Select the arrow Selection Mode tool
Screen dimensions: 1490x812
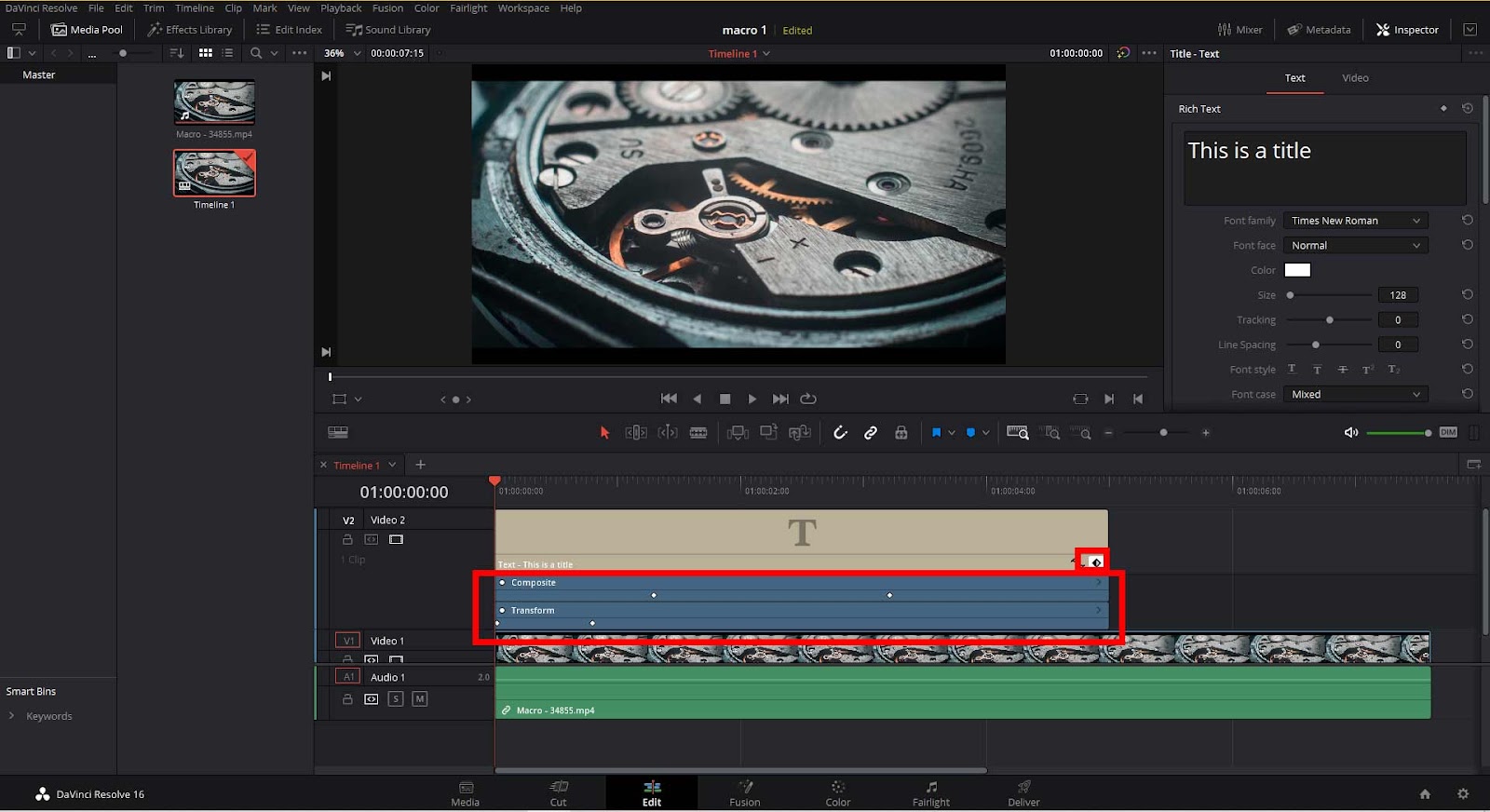click(604, 432)
